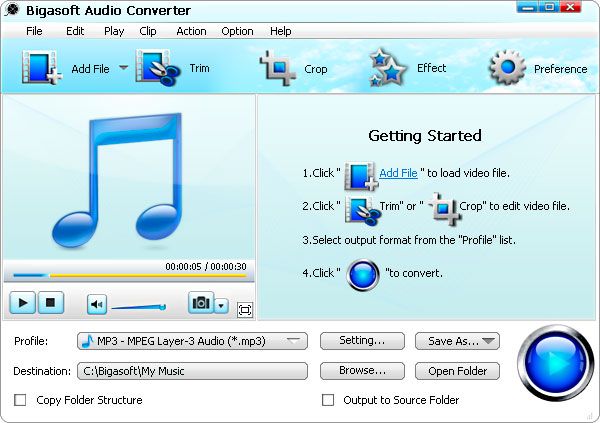Expand the Add File dropdown arrow
Viewport: 600px width, 423px height.
click(123, 68)
